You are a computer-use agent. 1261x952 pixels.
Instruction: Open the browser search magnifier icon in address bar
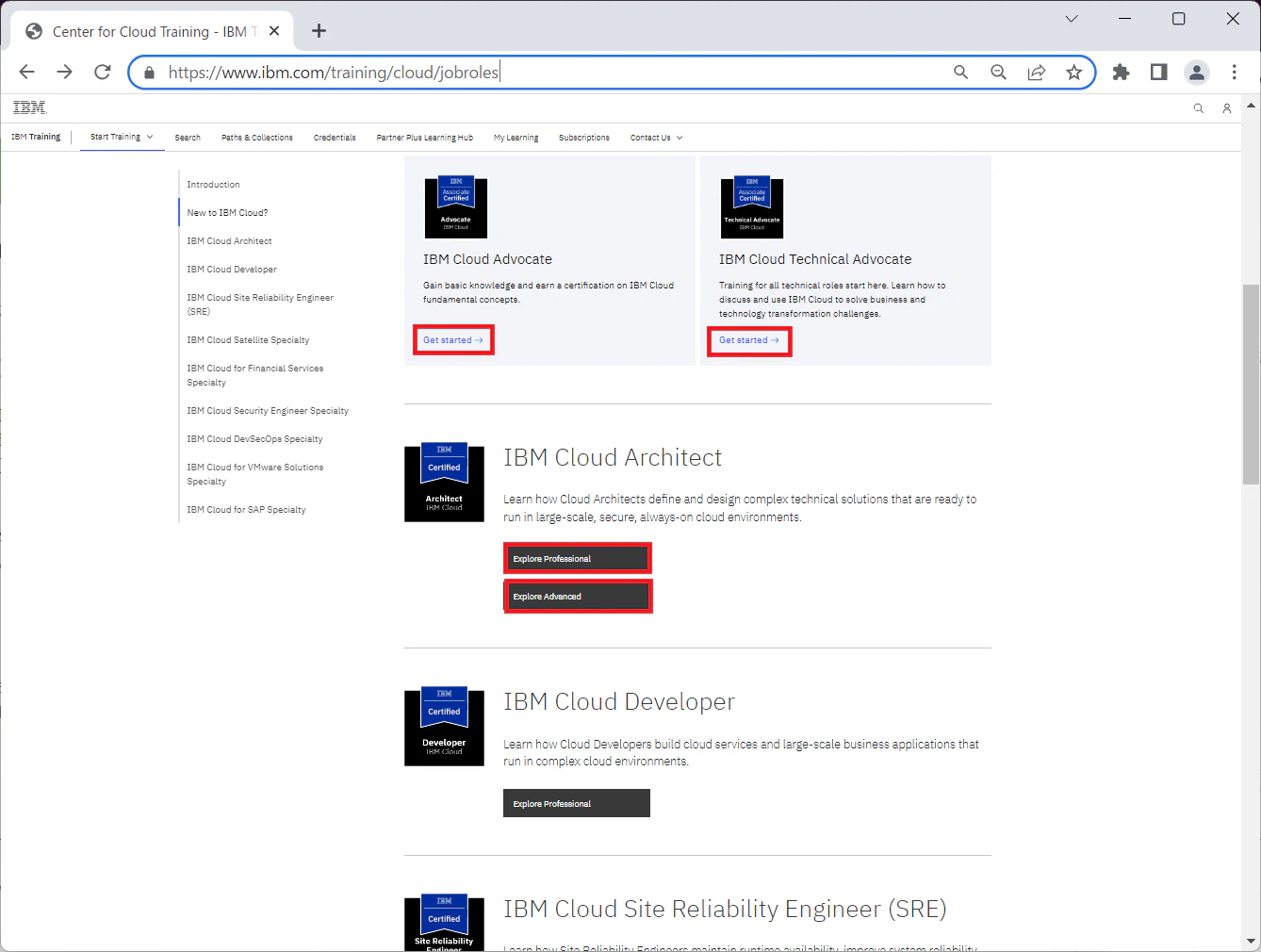960,73
